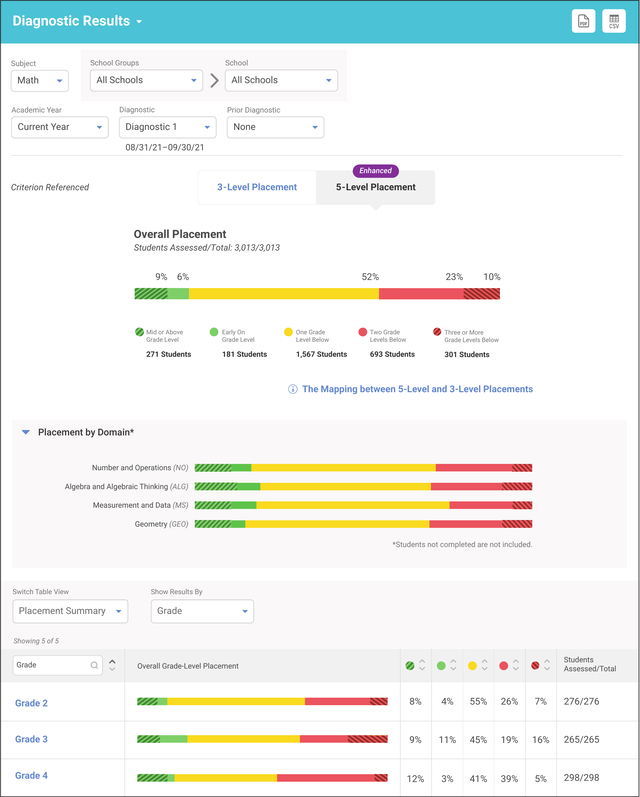640x797 pixels.
Task: Click the Early On Grade Level legend dot
Action: (x=214, y=332)
